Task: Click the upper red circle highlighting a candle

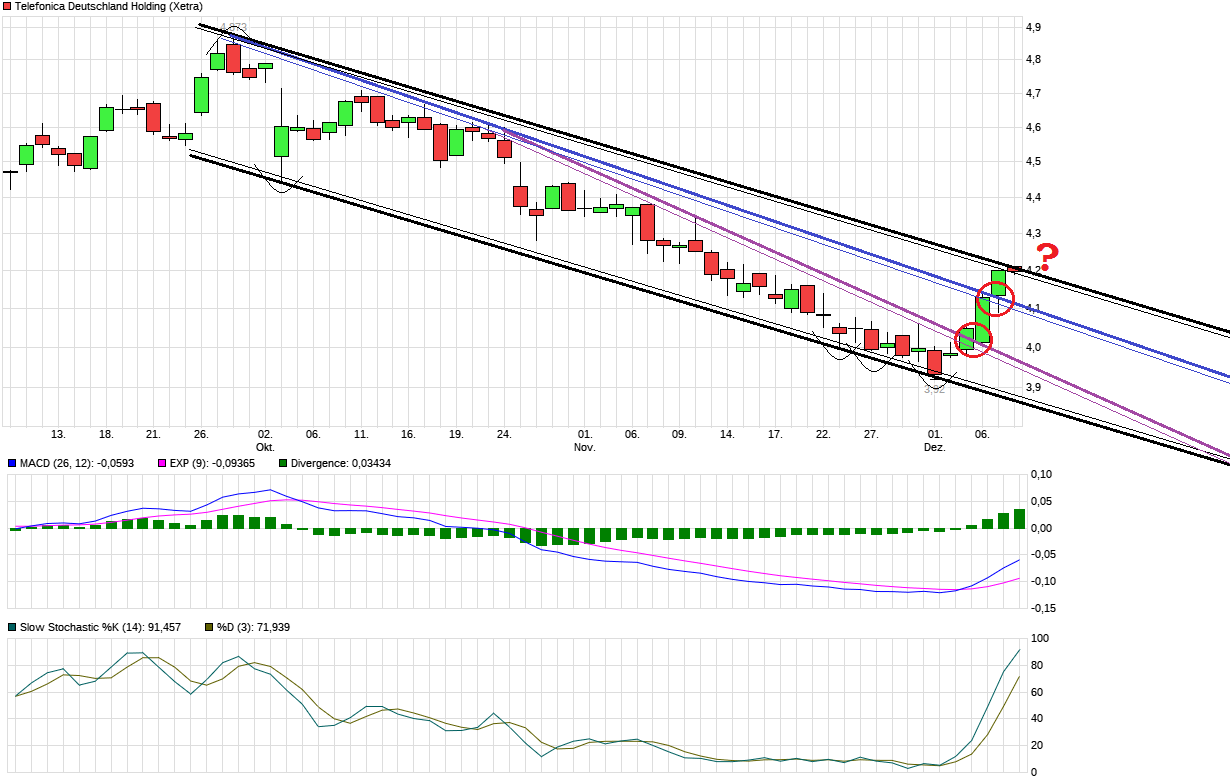Action: click(x=996, y=298)
